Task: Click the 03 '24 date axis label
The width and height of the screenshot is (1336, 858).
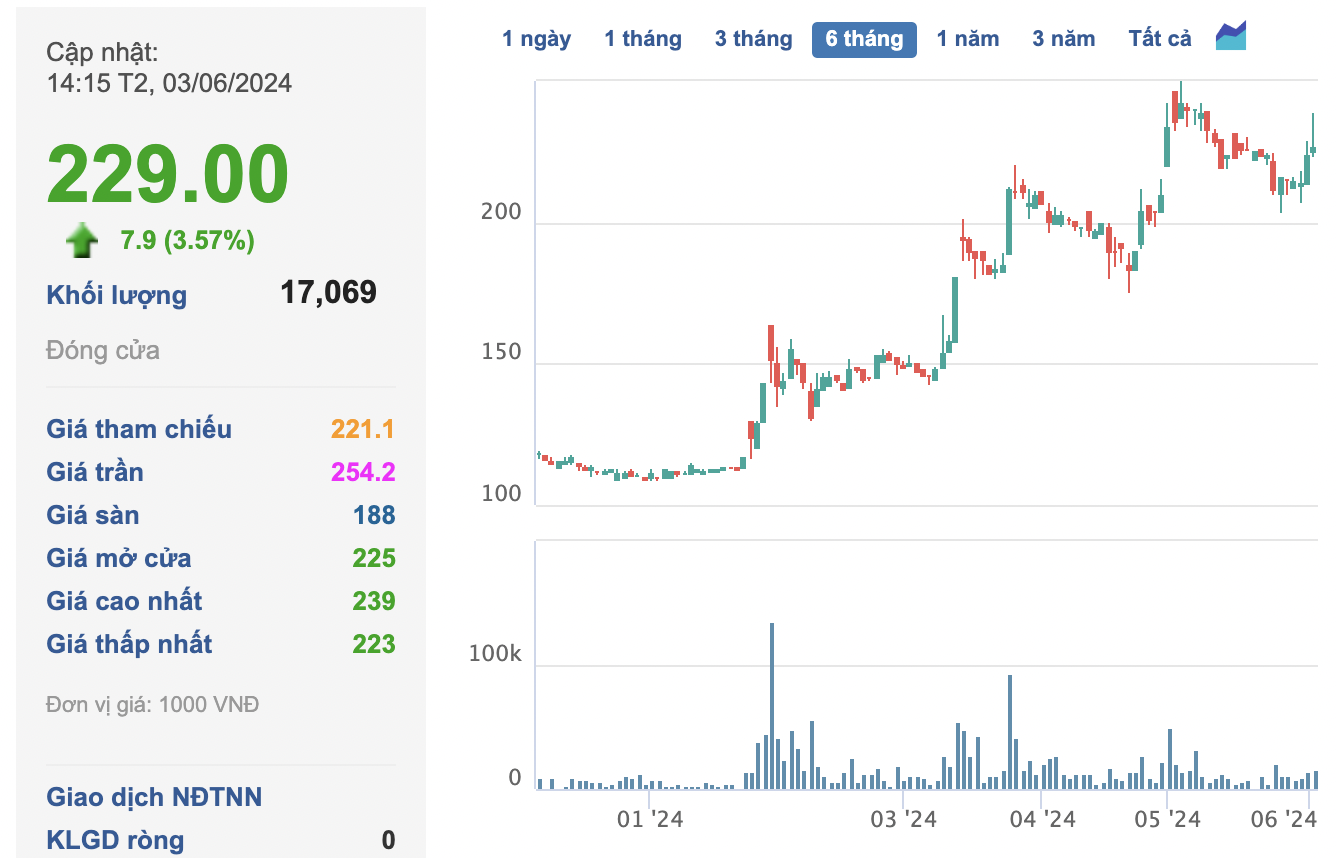Action: coord(904,820)
